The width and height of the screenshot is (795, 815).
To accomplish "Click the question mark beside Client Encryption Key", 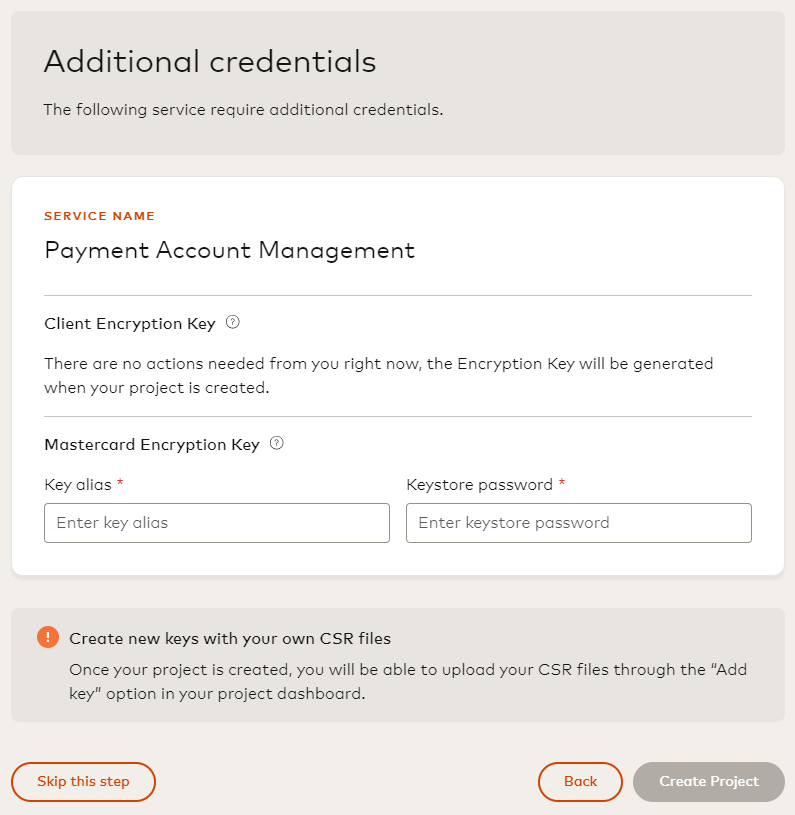I will [x=233, y=322].
